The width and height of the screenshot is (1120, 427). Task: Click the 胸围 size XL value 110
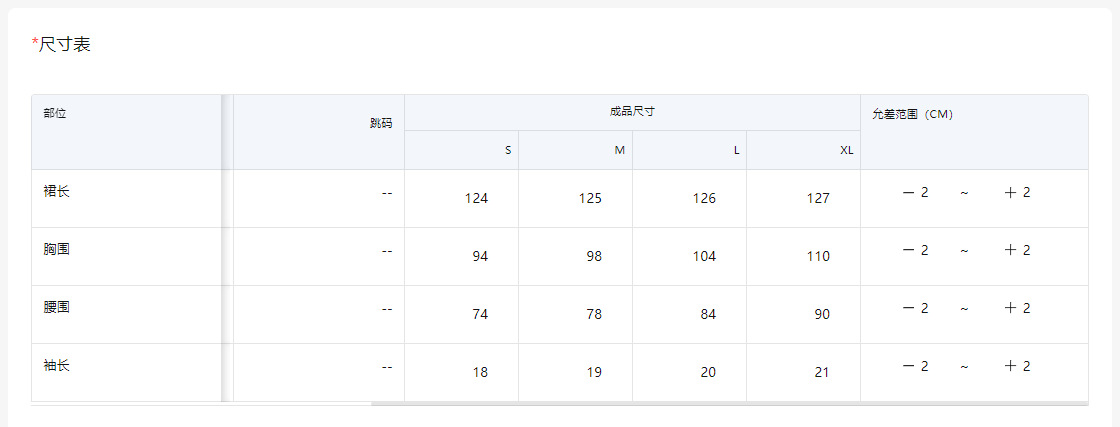tap(818, 256)
